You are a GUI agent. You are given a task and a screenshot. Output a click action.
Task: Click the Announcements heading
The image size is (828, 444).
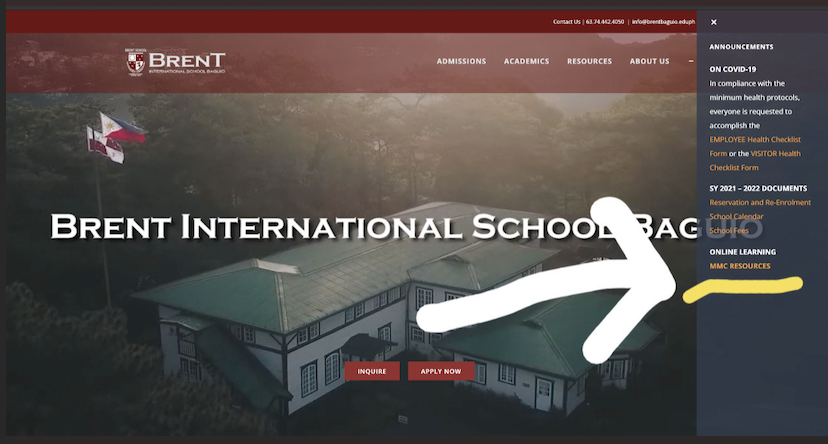point(741,47)
